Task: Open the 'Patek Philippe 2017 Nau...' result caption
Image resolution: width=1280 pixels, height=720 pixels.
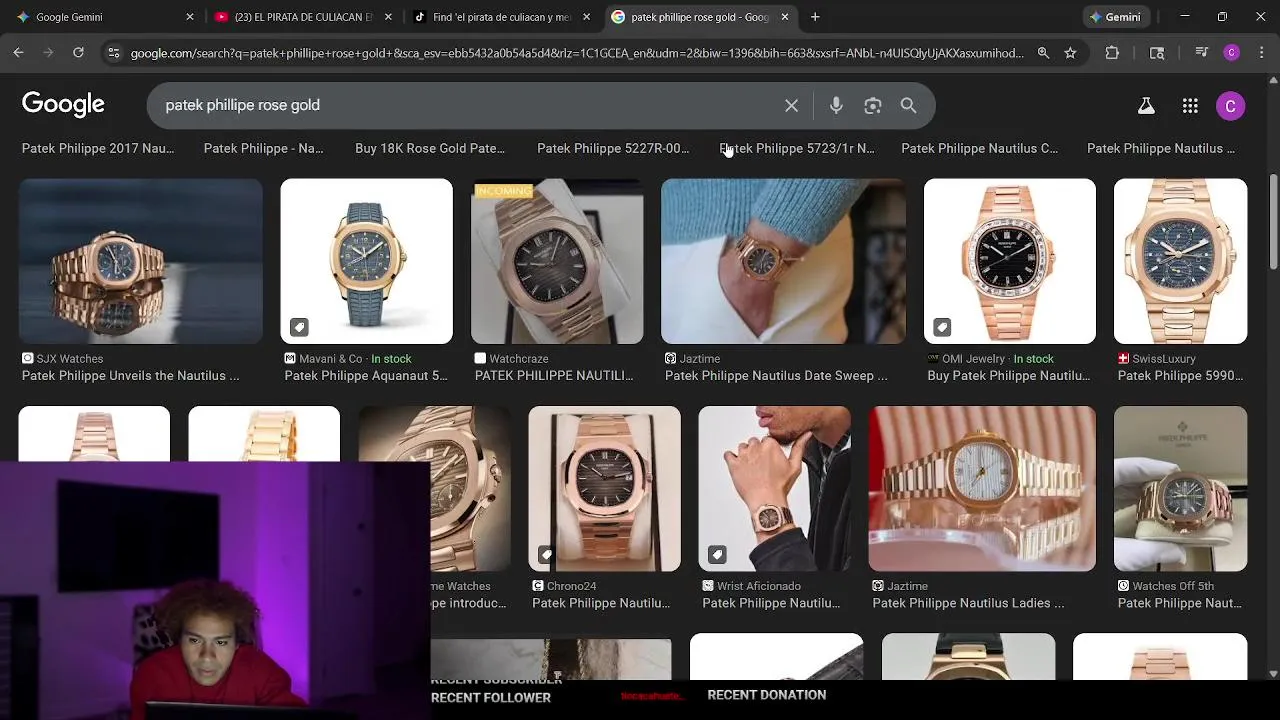Action: (98, 148)
